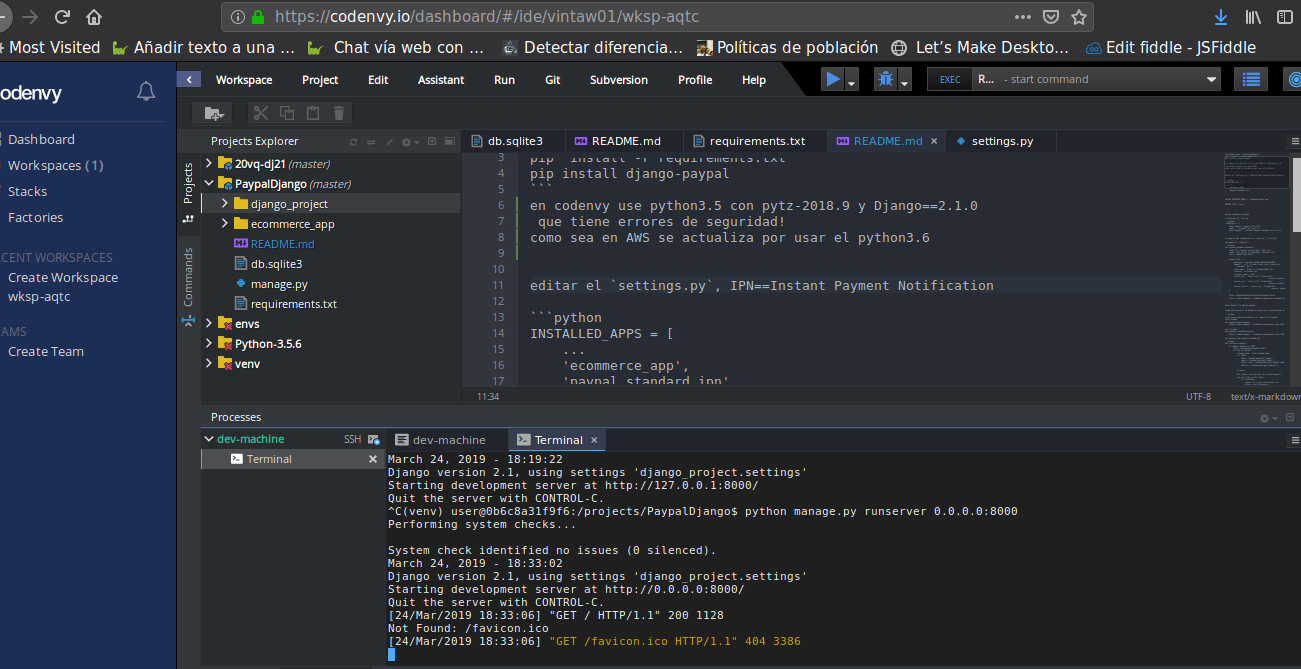Open the Workspace menu
The width and height of the screenshot is (1301, 669).
[x=244, y=80]
